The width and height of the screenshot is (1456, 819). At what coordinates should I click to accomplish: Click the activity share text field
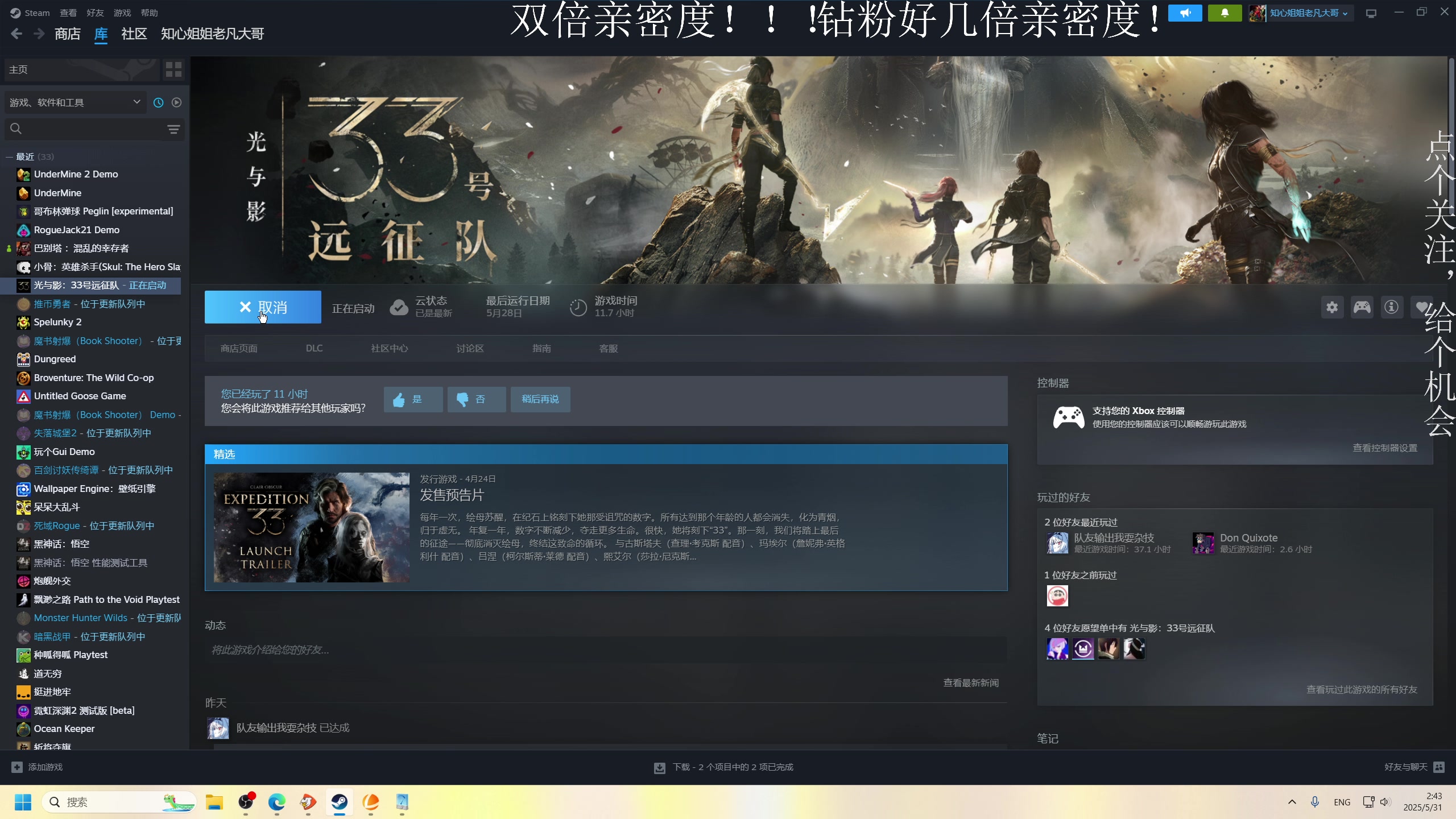click(x=606, y=650)
